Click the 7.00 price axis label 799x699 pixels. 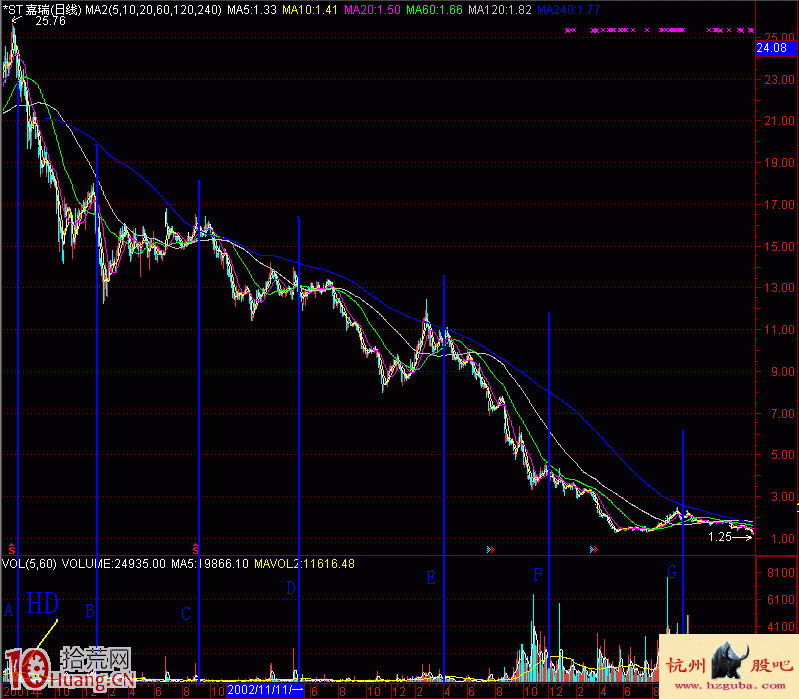(x=782, y=413)
